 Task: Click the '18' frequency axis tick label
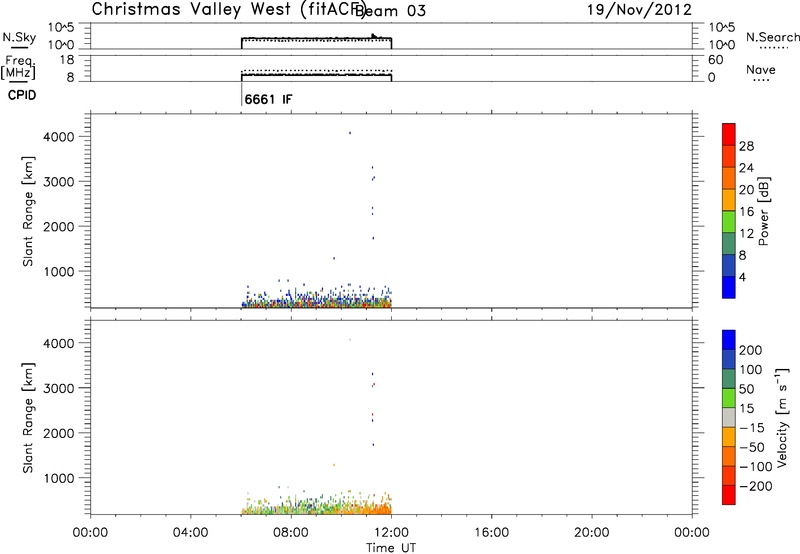[66, 60]
